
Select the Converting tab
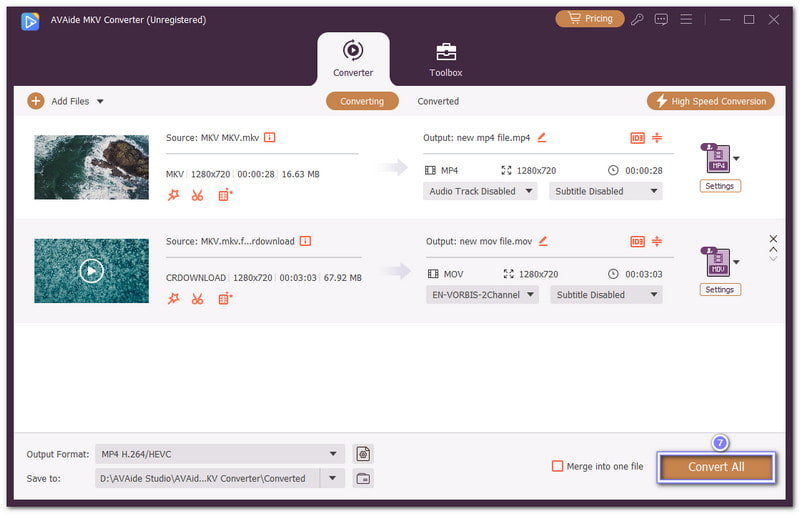coord(362,101)
